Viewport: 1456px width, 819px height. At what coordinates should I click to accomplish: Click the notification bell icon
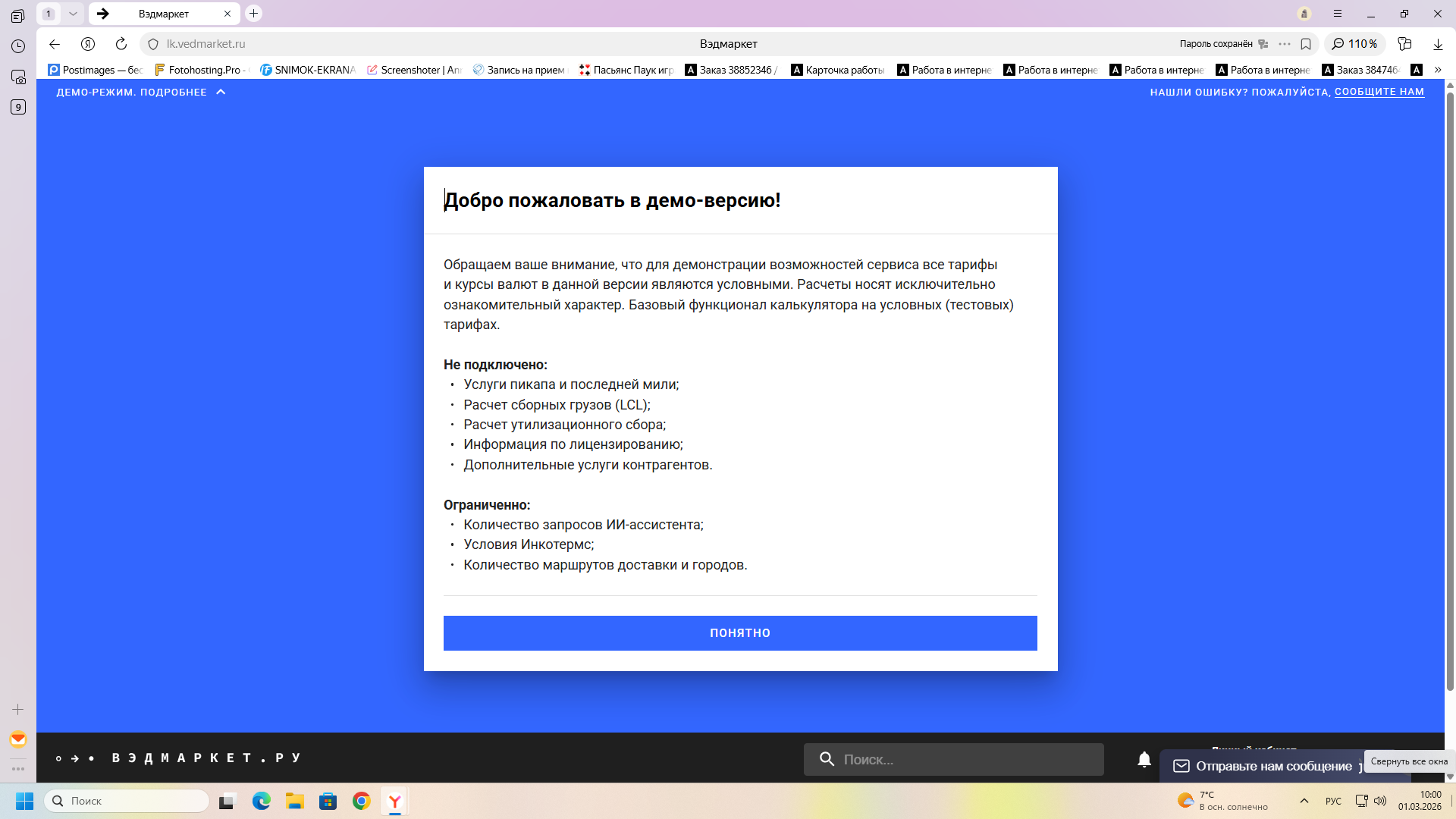[x=1144, y=759]
